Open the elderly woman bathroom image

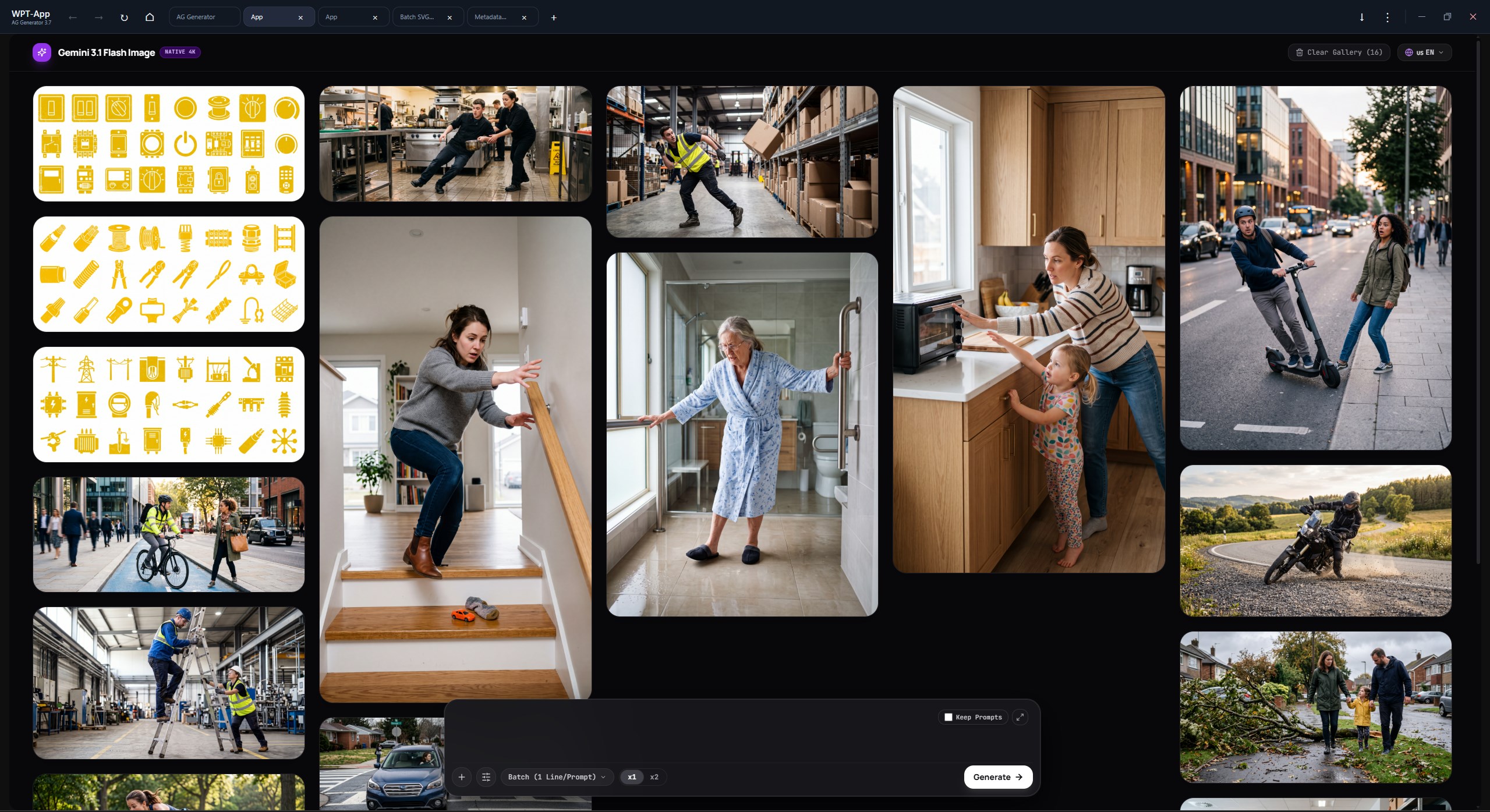[x=742, y=434]
